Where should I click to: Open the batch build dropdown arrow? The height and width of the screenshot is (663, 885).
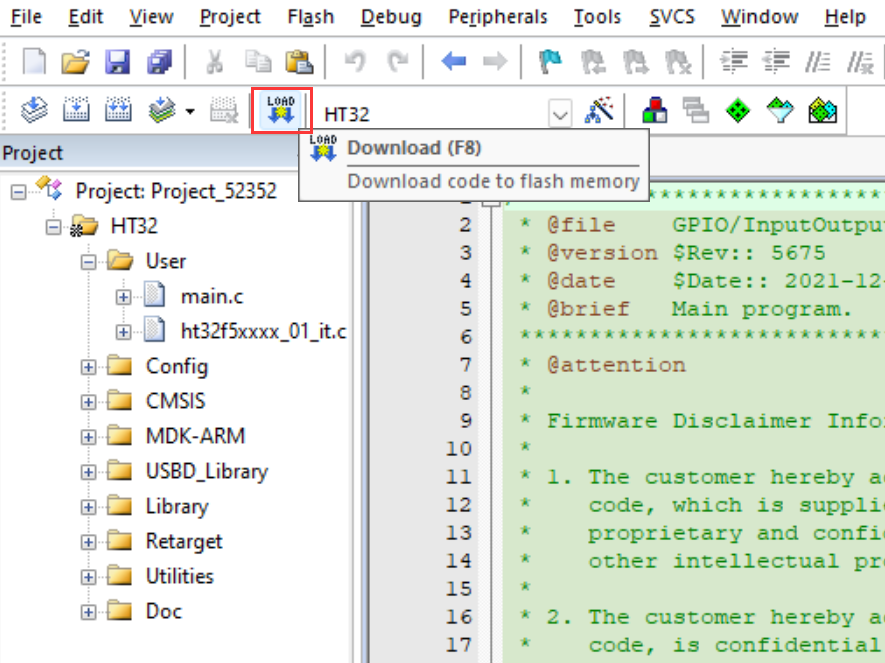[189, 111]
